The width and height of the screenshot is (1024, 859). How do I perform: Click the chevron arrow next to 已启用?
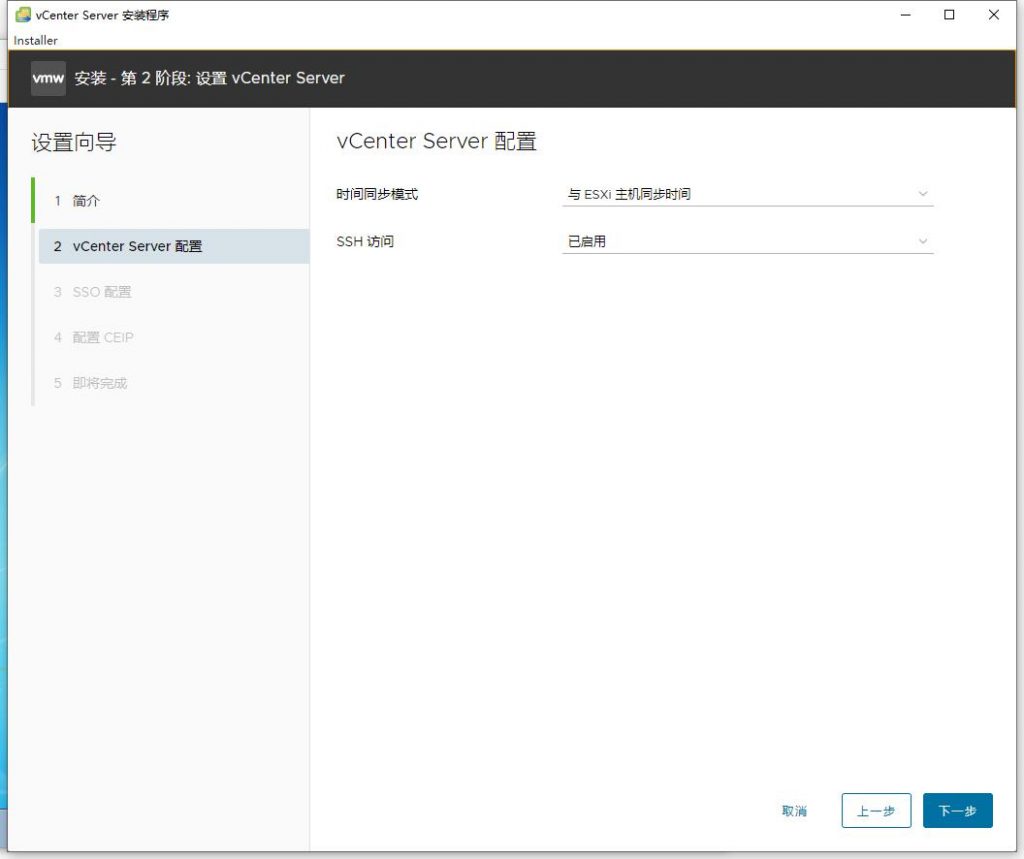(x=923, y=241)
